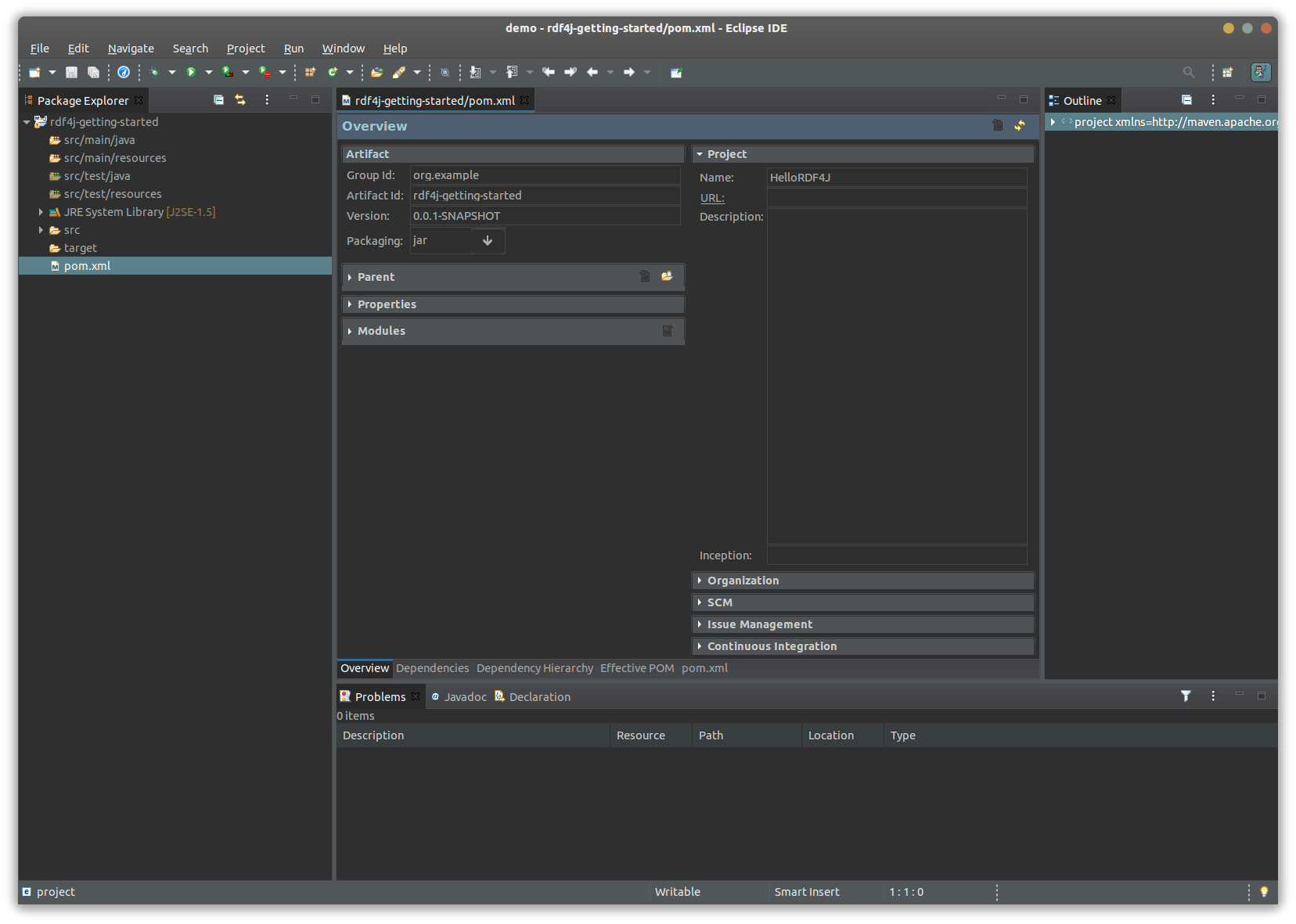The image size is (1296, 924).
Task: Open the Packaging combo box dropdown
Action: [x=488, y=241]
